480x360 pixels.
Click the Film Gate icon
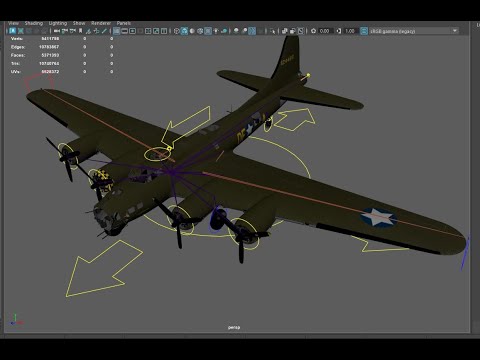point(124,31)
